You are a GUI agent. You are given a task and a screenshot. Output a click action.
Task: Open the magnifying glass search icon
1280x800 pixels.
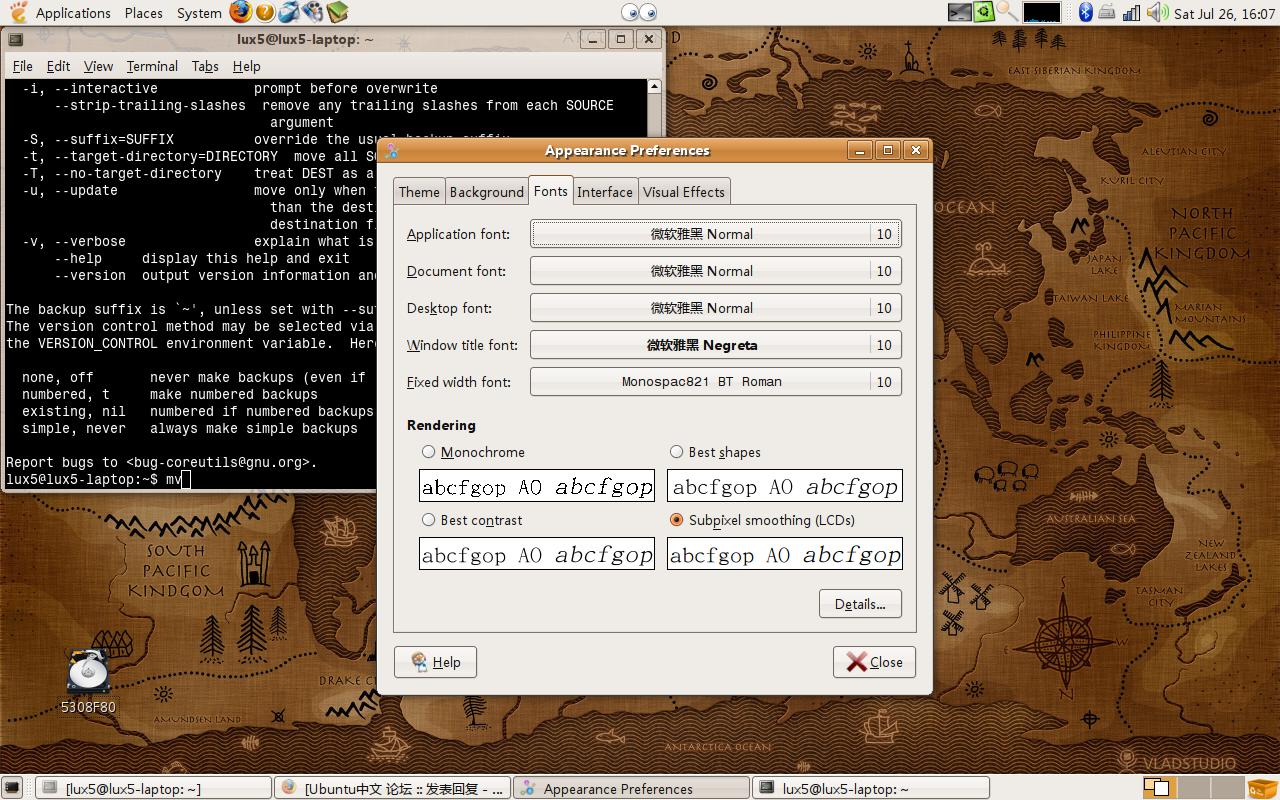(1008, 12)
